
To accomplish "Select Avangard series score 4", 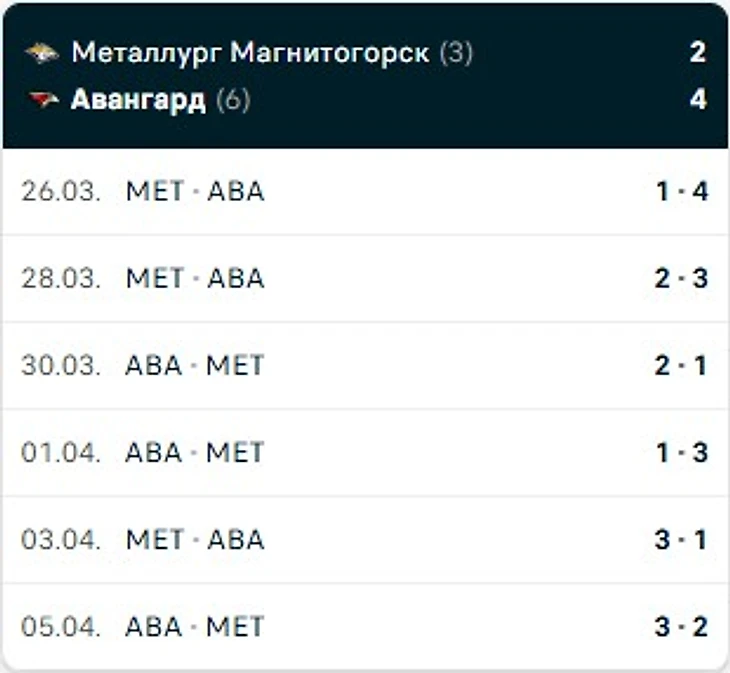I will tap(698, 100).
